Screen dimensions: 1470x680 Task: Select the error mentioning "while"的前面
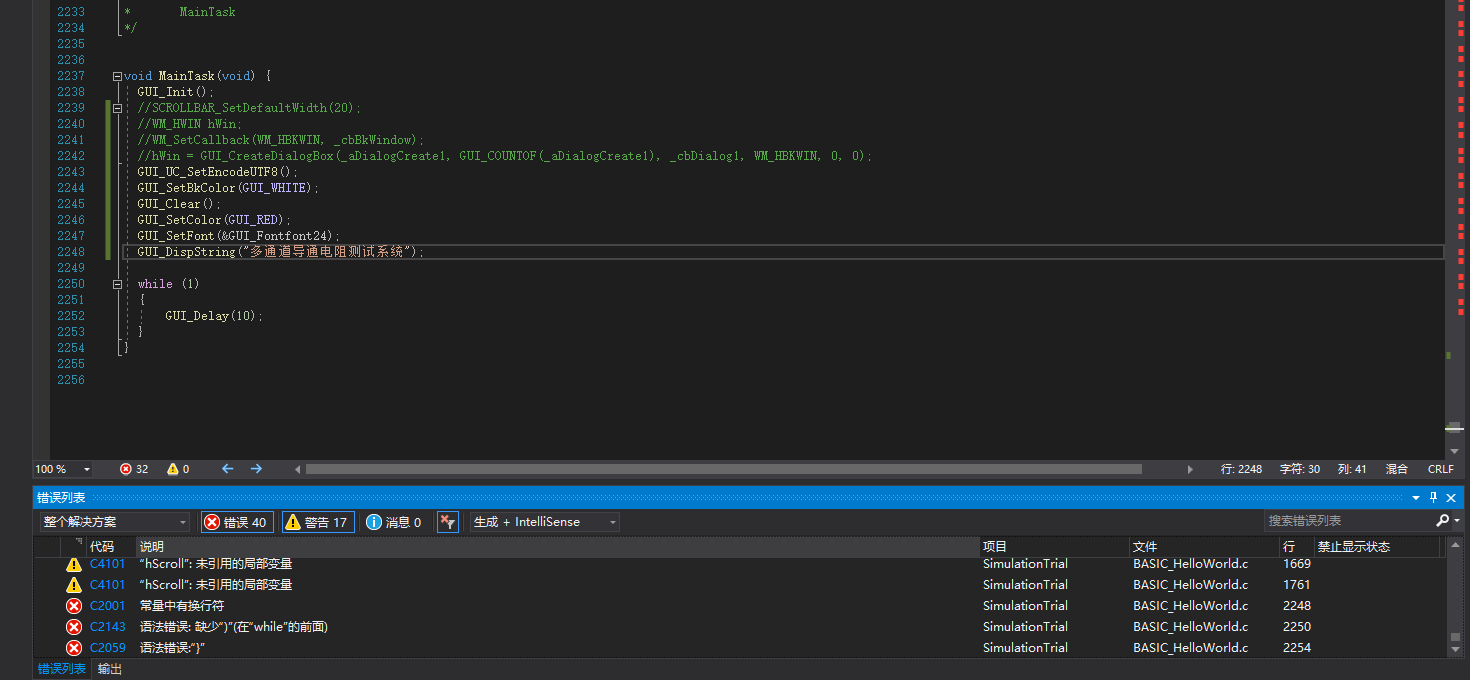(x=234, y=627)
